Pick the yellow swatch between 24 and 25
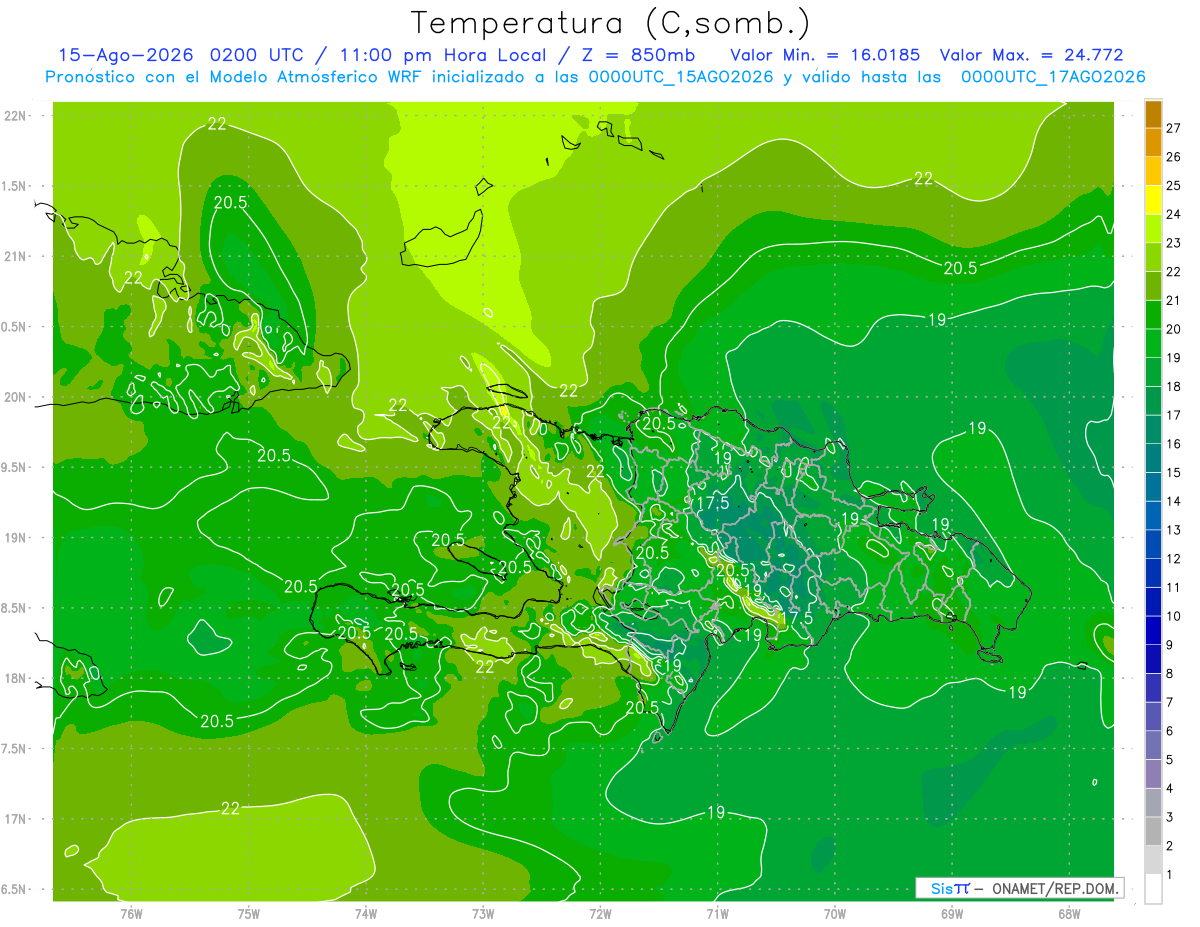The width and height of the screenshot is (1200, 927). point(1153,200)
